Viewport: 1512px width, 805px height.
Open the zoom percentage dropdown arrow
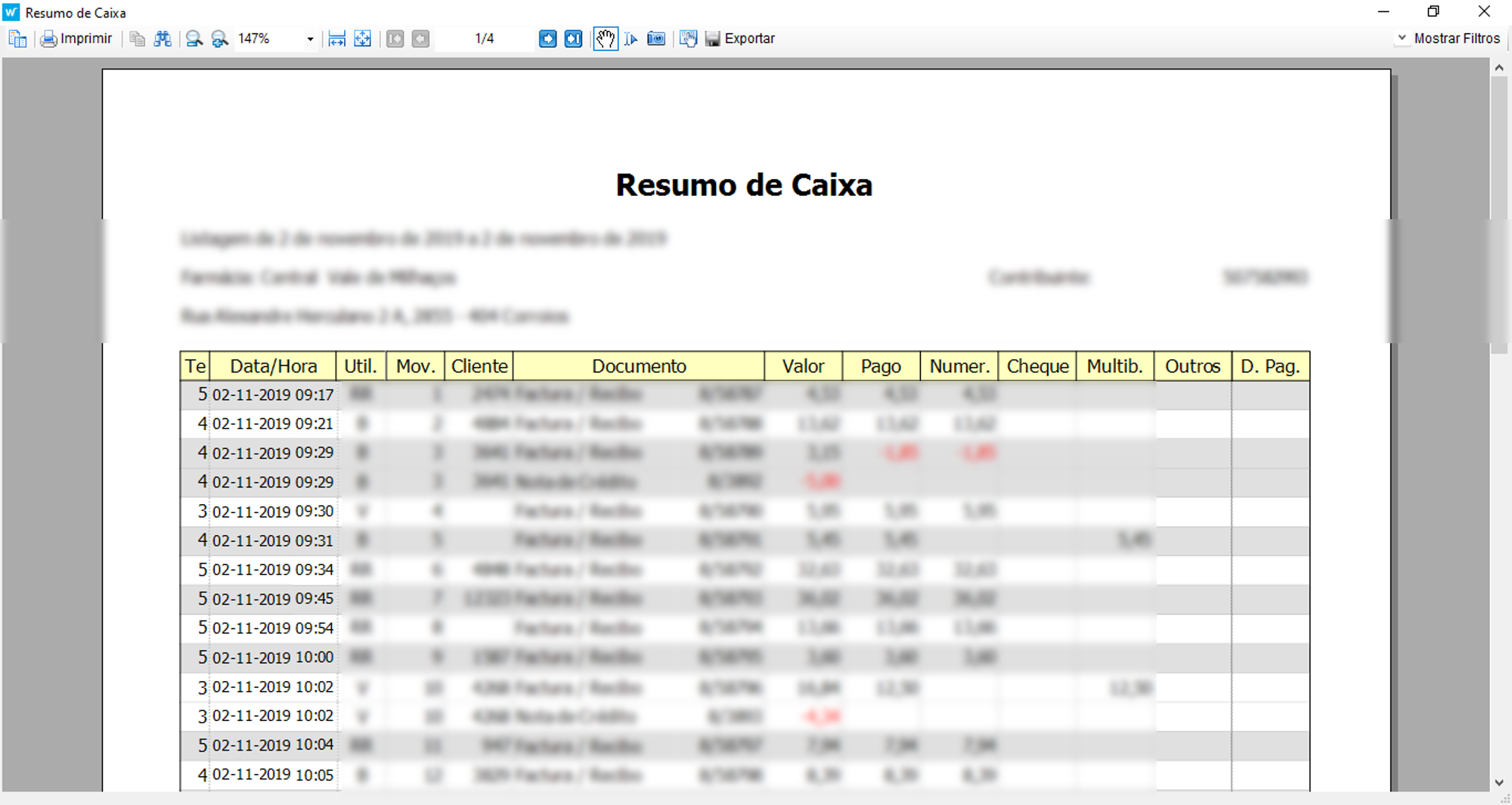[x=310, y=39]
